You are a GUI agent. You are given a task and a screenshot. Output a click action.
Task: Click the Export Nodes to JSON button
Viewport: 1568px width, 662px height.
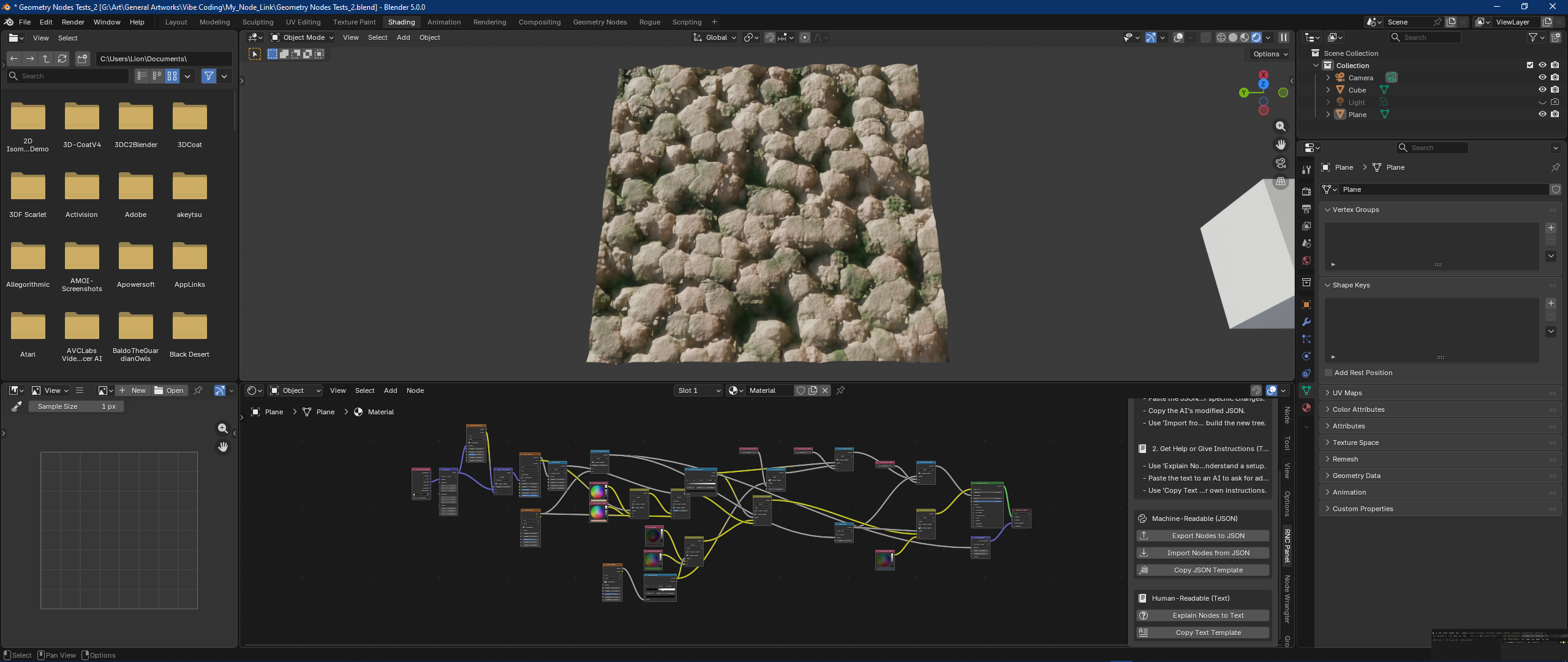click(1208, 536)
